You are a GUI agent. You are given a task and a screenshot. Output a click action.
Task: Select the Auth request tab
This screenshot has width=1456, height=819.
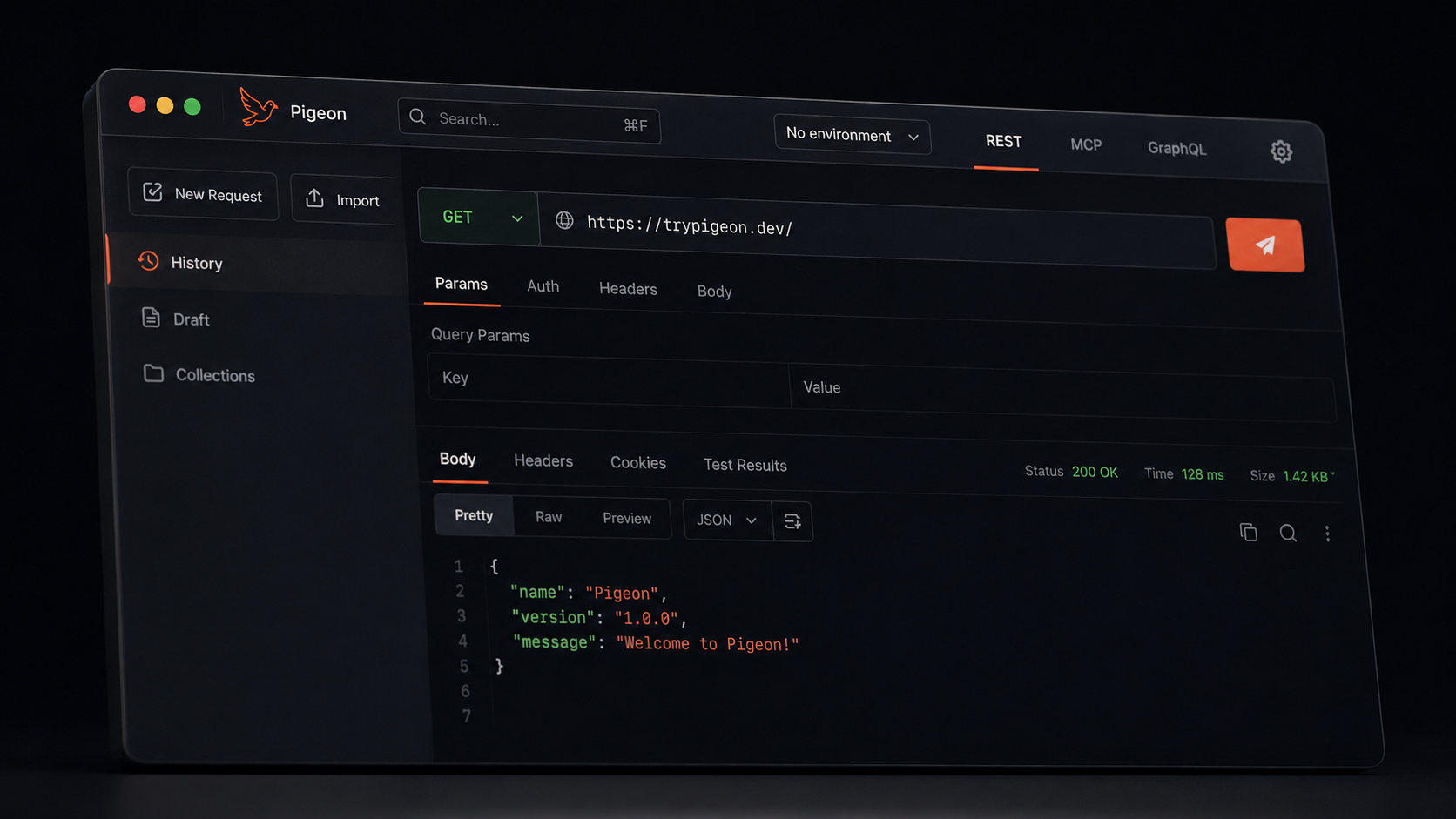pyautogui.click(x=543, y=286)
